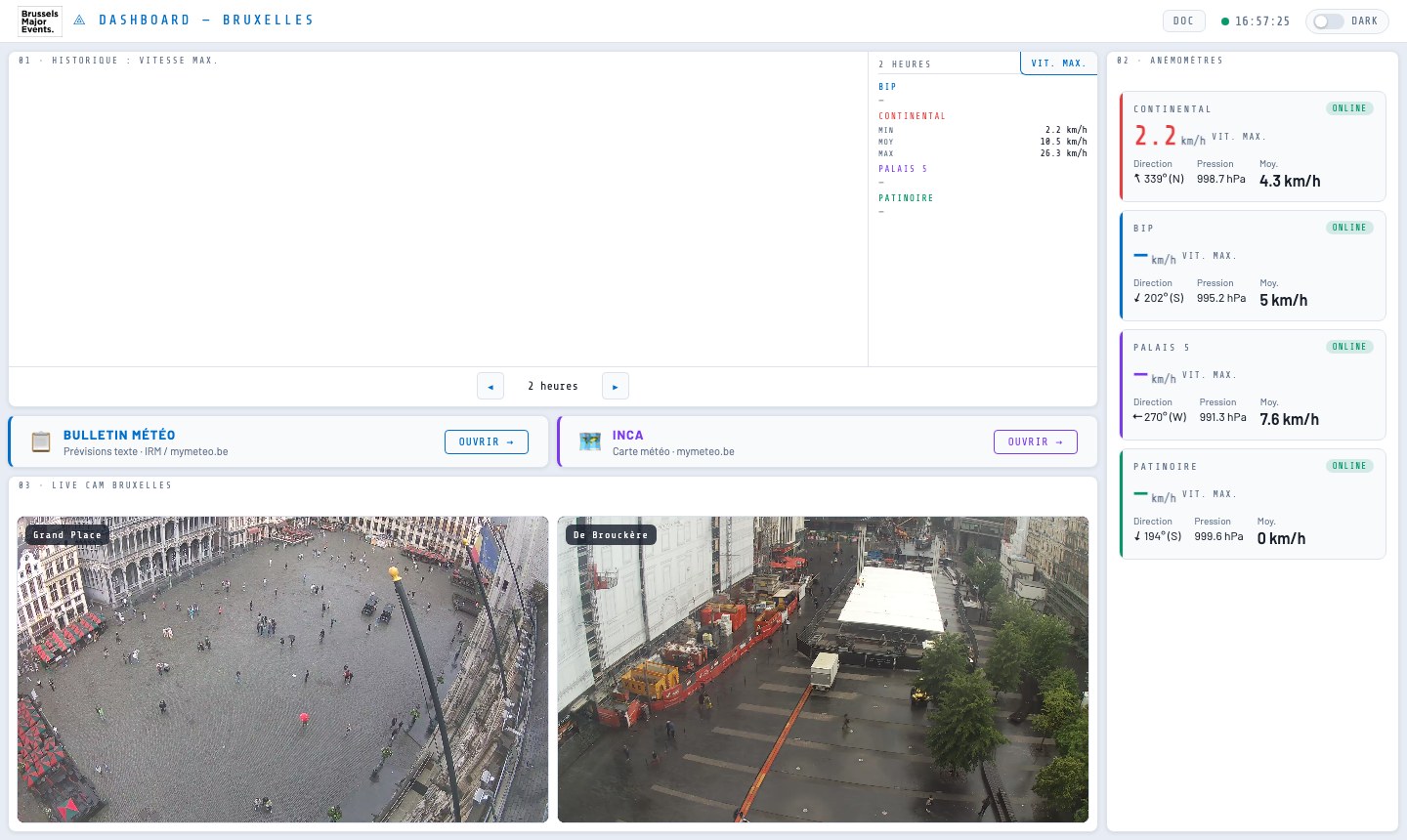Click the DASHBOARD – BRUXELLES title

click(x=206, y=20)
